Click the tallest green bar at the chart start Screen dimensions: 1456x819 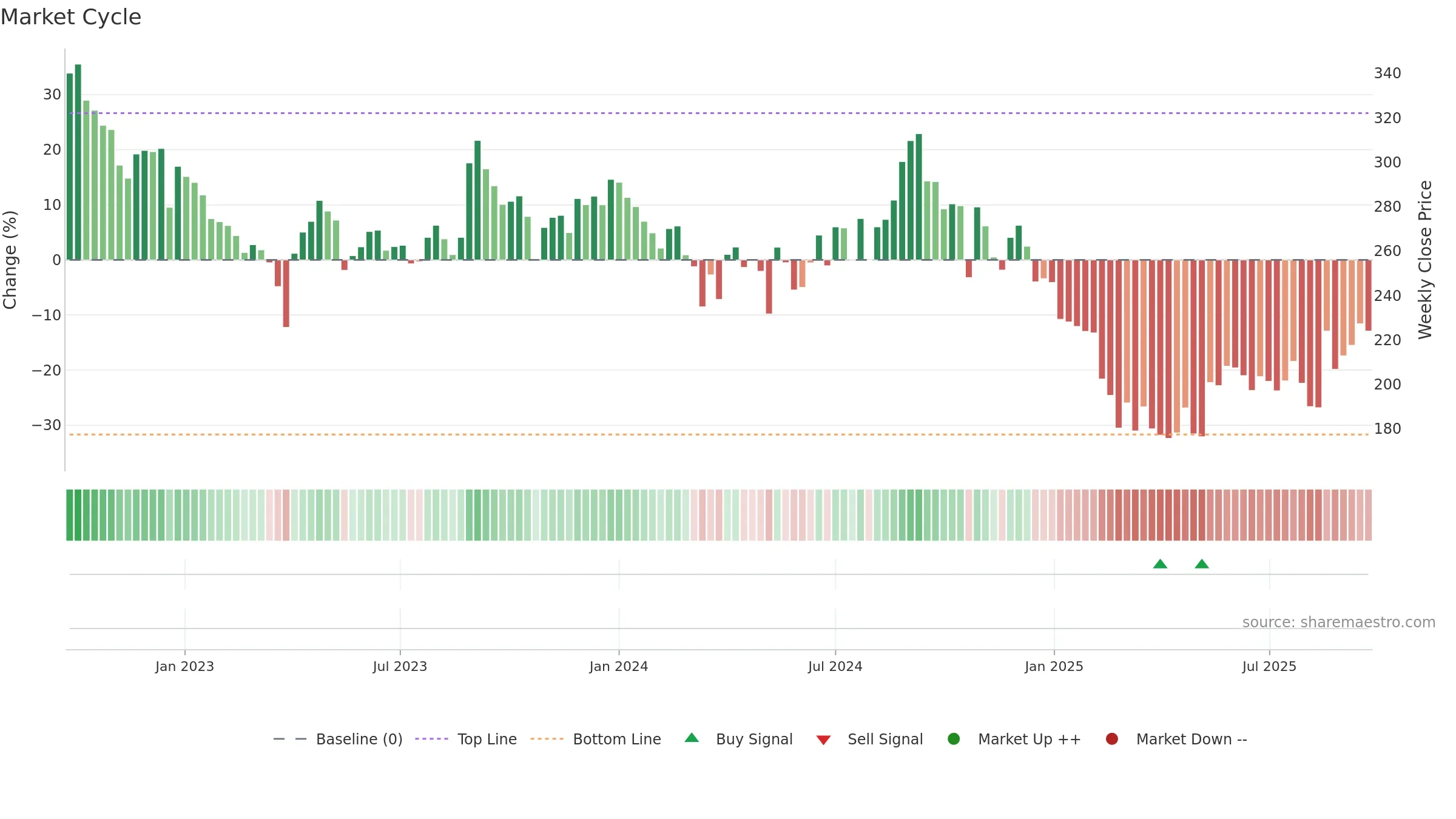pos(78,162)
